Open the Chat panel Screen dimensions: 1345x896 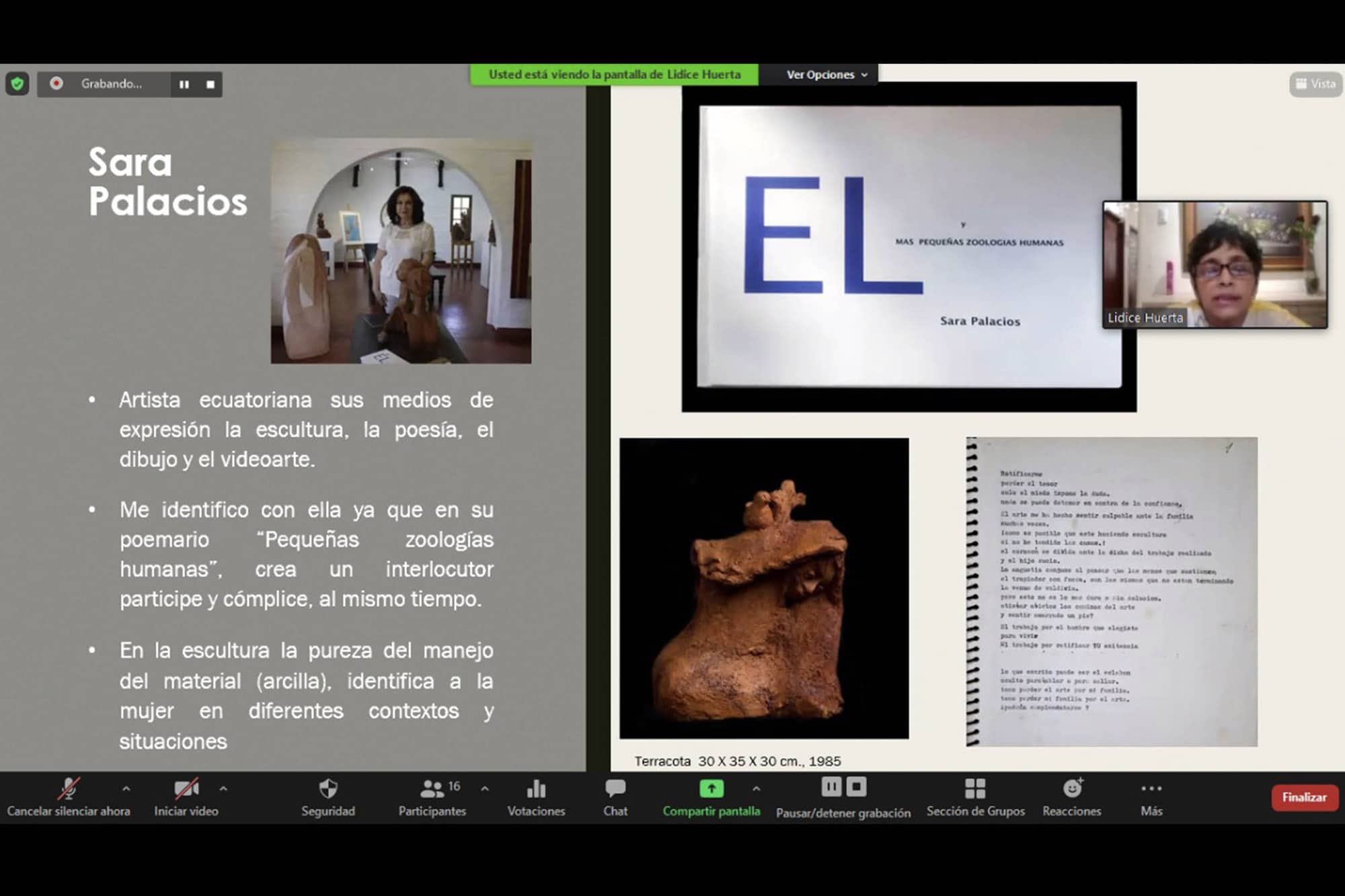pyautogui.click(x=615, y=797)
